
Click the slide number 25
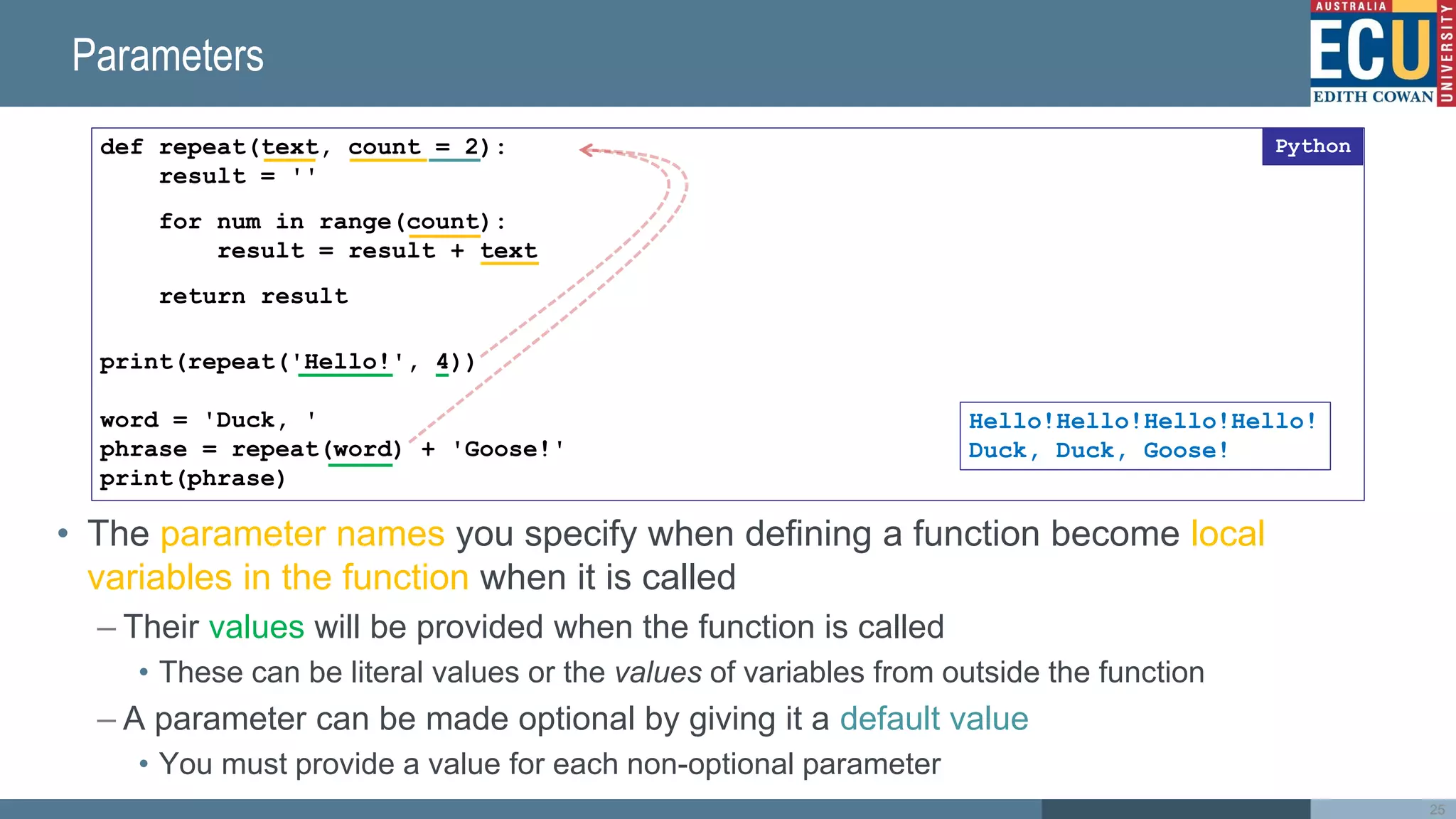coord(1437,810)
